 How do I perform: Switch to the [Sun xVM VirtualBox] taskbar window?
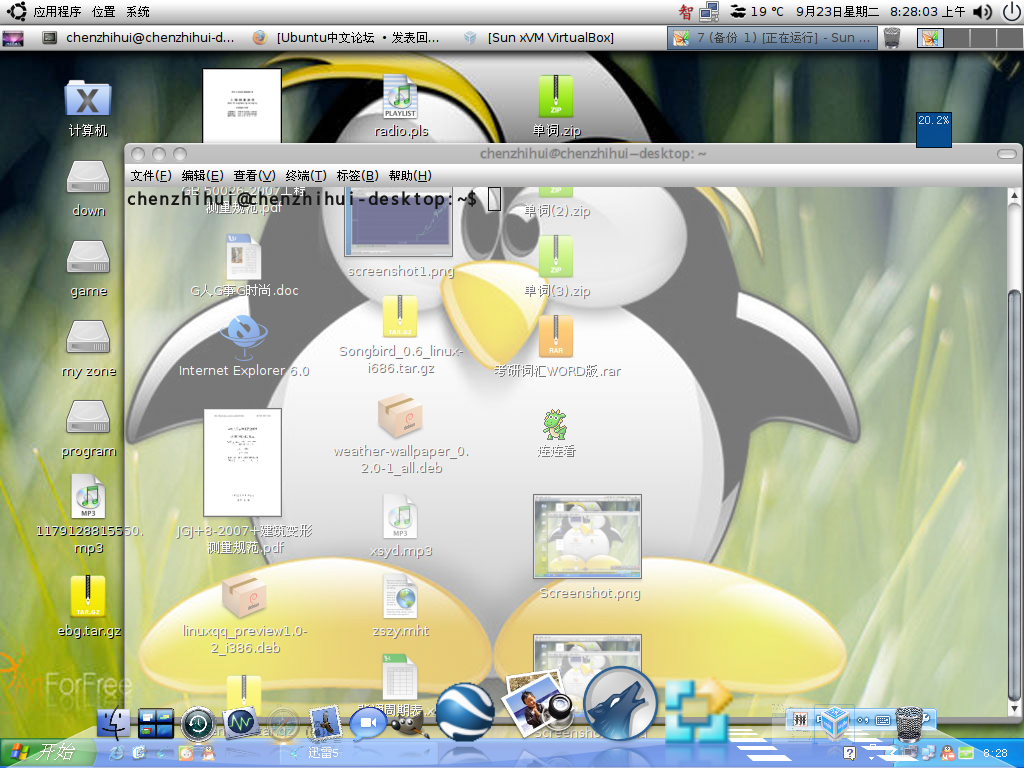click(x=539, y=38)
